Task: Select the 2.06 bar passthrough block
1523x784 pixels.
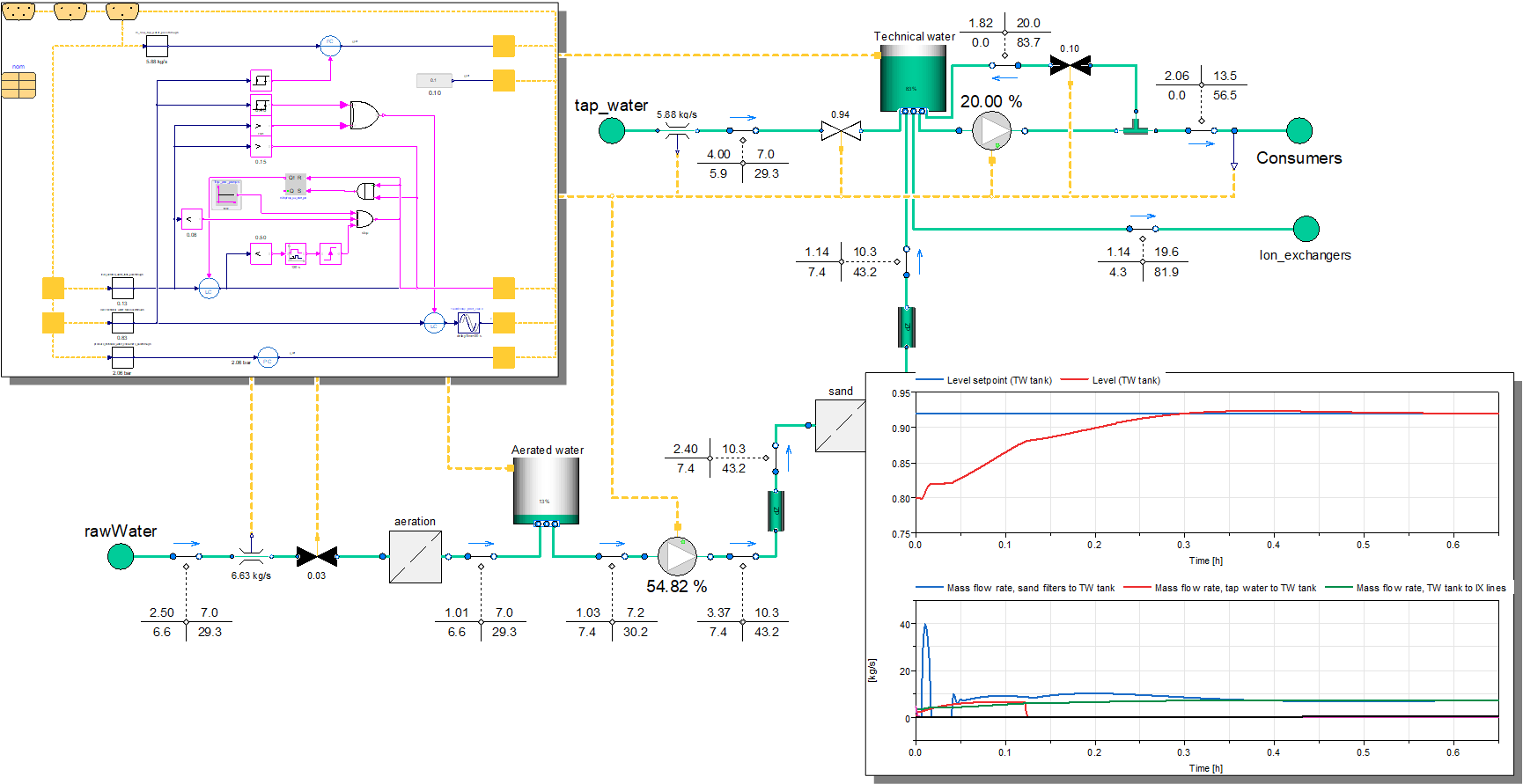Action: point(122,357)
